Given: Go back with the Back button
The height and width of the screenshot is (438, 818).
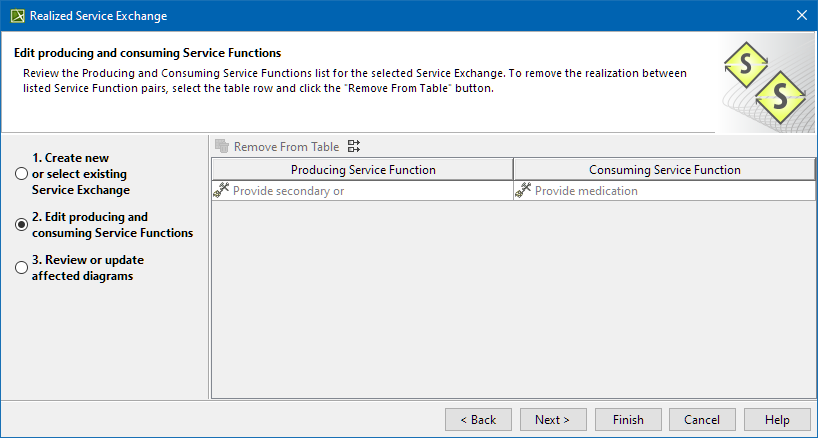Looking at the screenshot, I should pos(476,420).
